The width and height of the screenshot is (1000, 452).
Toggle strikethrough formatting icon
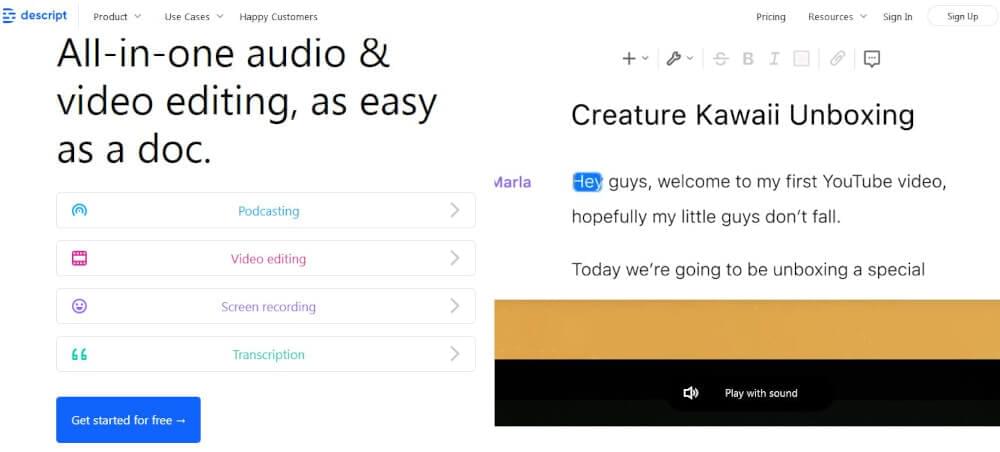[721, 59]
